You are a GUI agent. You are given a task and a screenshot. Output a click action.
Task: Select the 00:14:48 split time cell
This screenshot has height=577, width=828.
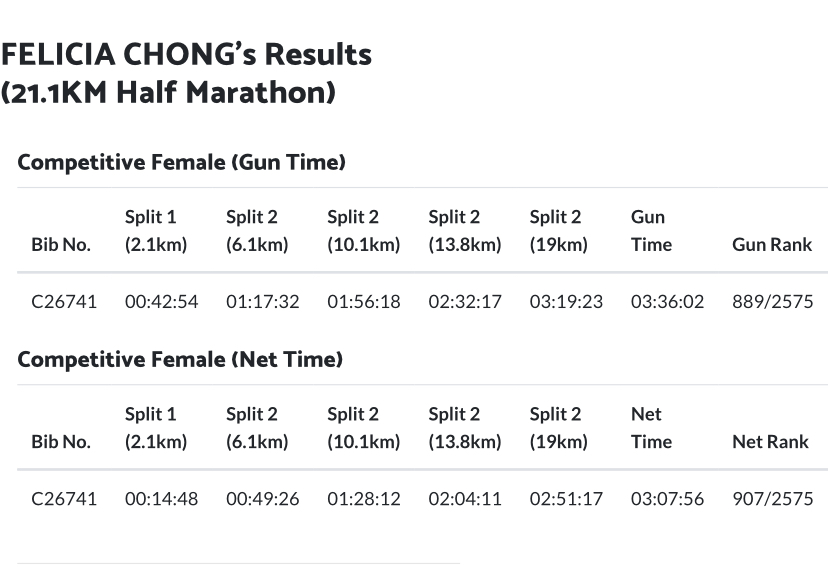(x=161, y=498)
